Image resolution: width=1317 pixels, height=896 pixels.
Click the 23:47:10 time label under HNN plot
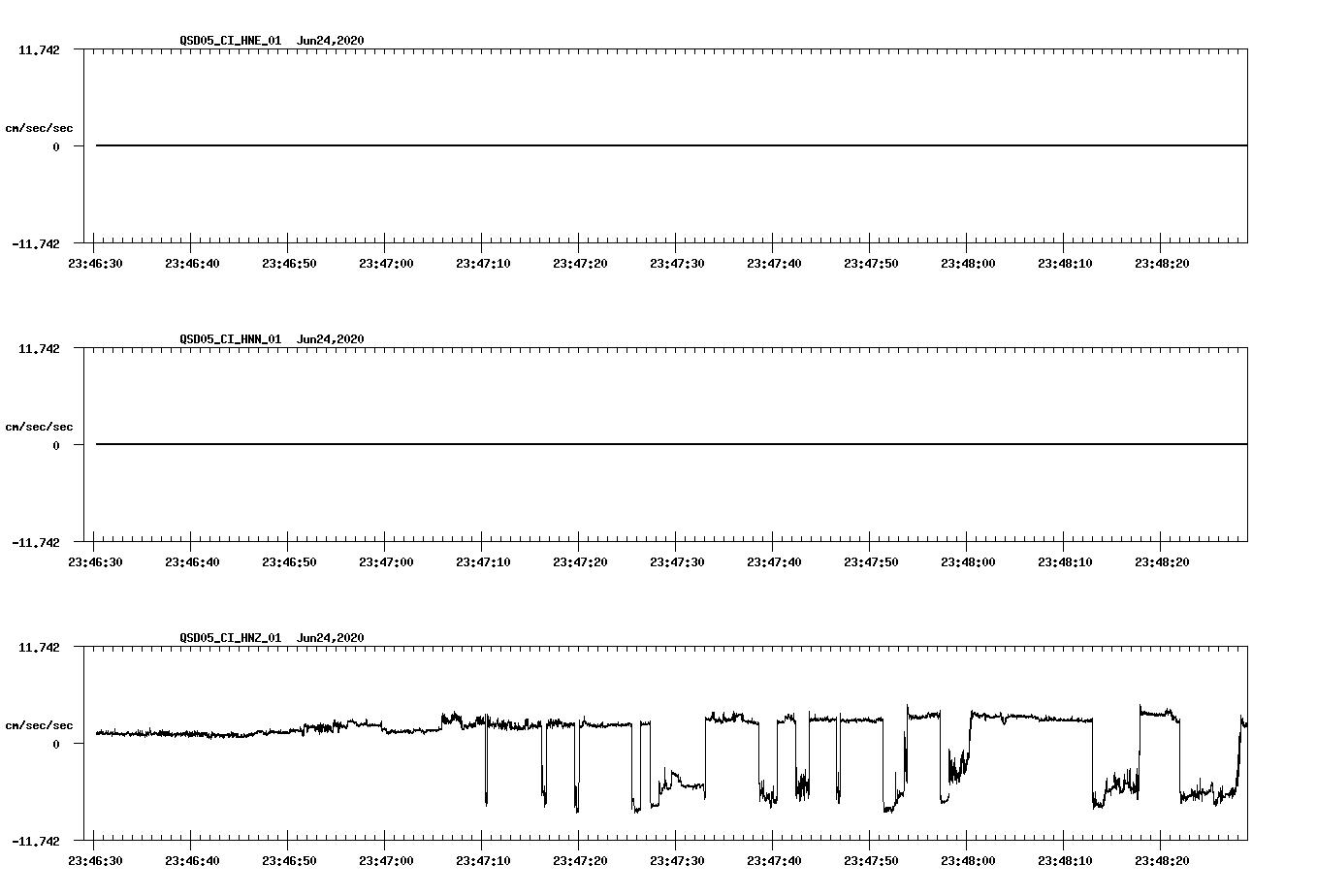(x=483, y=562)
